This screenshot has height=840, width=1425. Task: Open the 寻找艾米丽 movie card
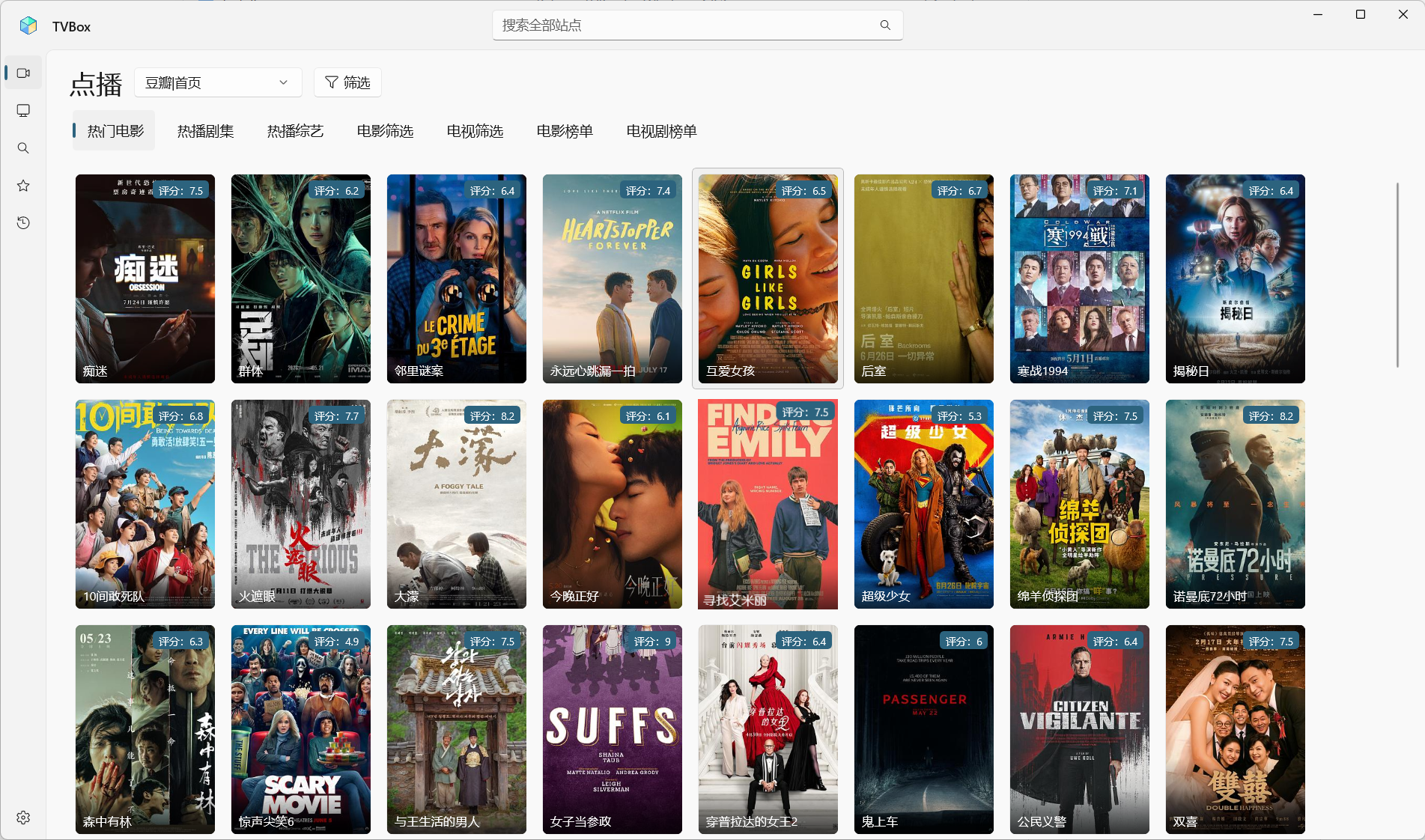pyautogui.click(x=768, y=504)
